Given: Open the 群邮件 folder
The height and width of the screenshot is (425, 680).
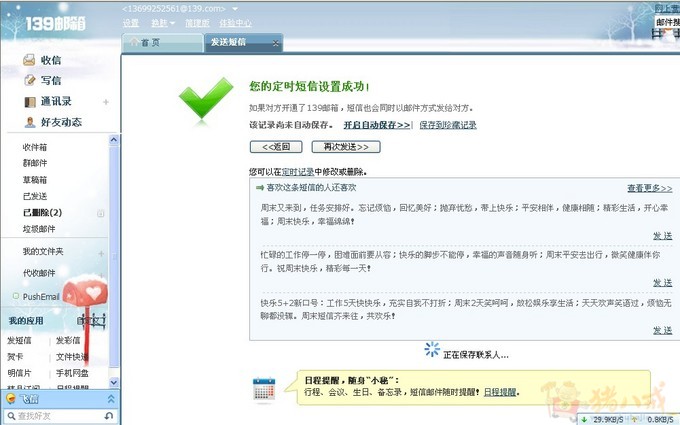Looking at the screenshot, I should click(x=35, y=163).
